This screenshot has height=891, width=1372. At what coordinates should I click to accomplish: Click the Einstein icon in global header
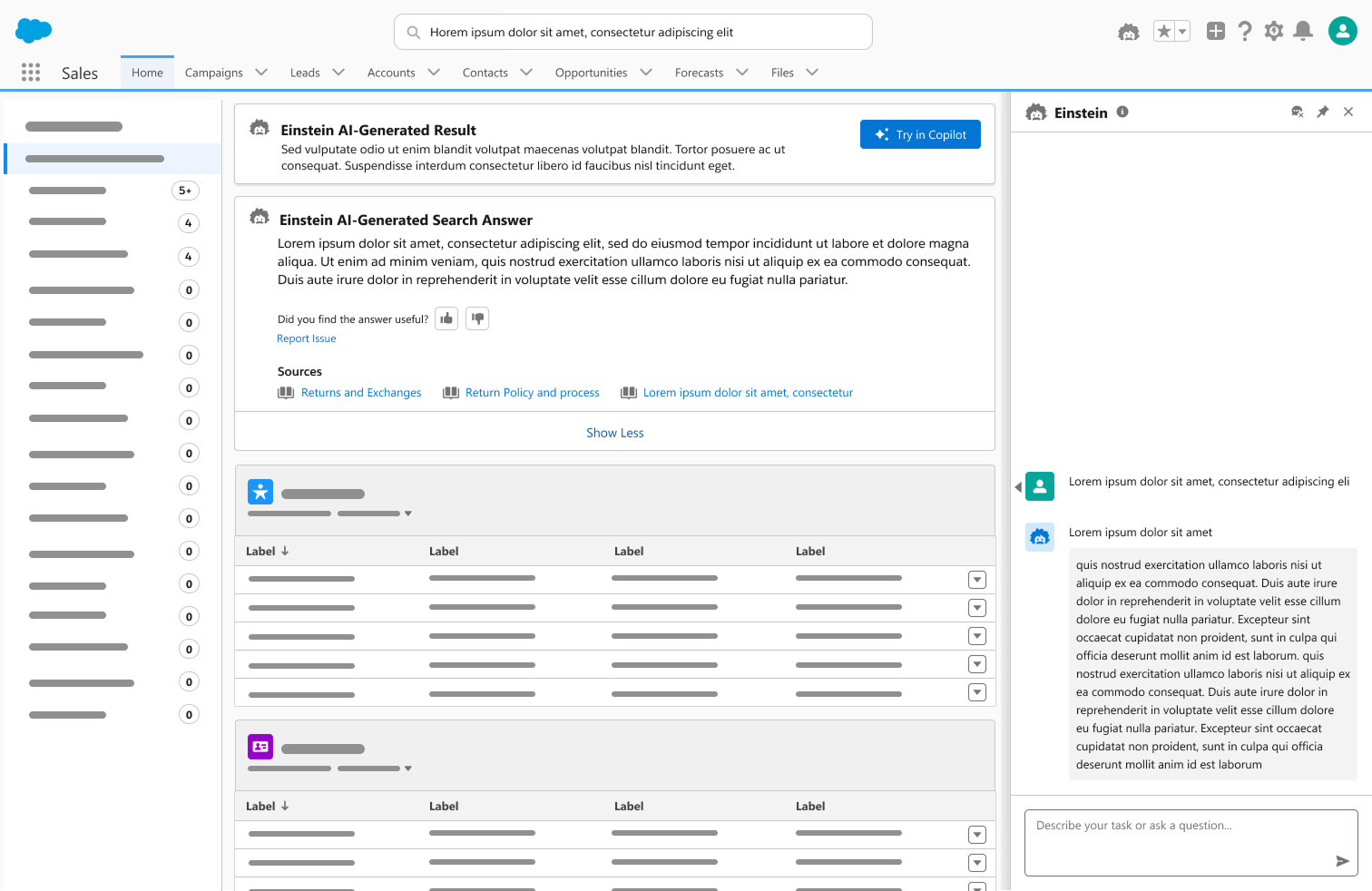[x=1128, y=32]
